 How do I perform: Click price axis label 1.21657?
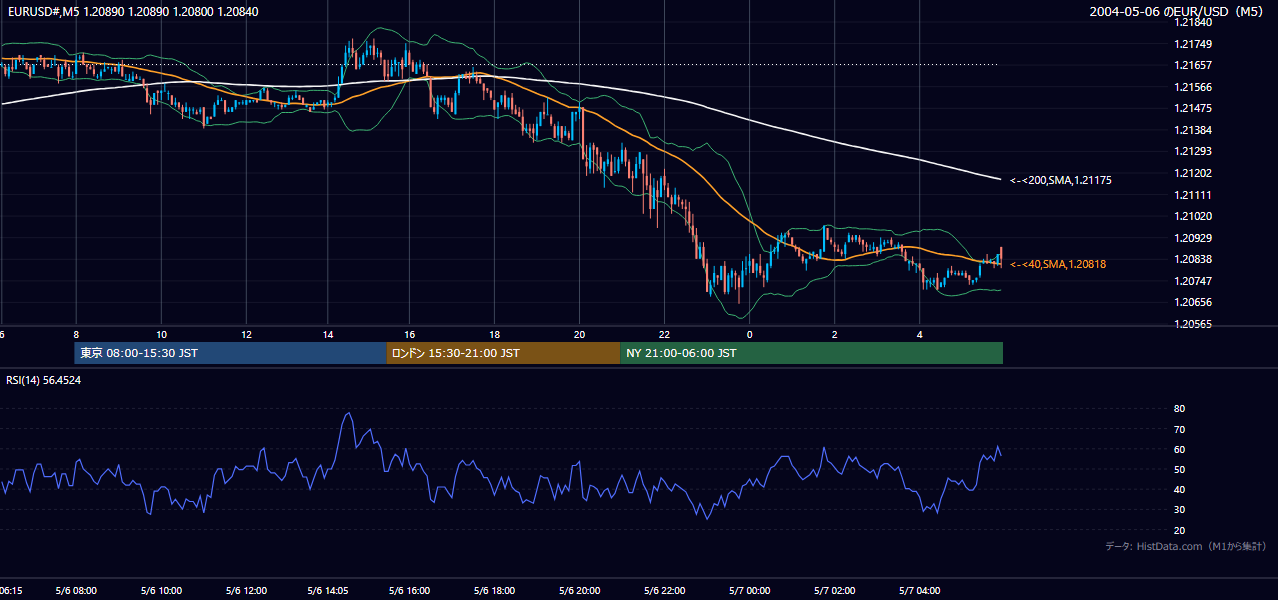[1193, 65]
